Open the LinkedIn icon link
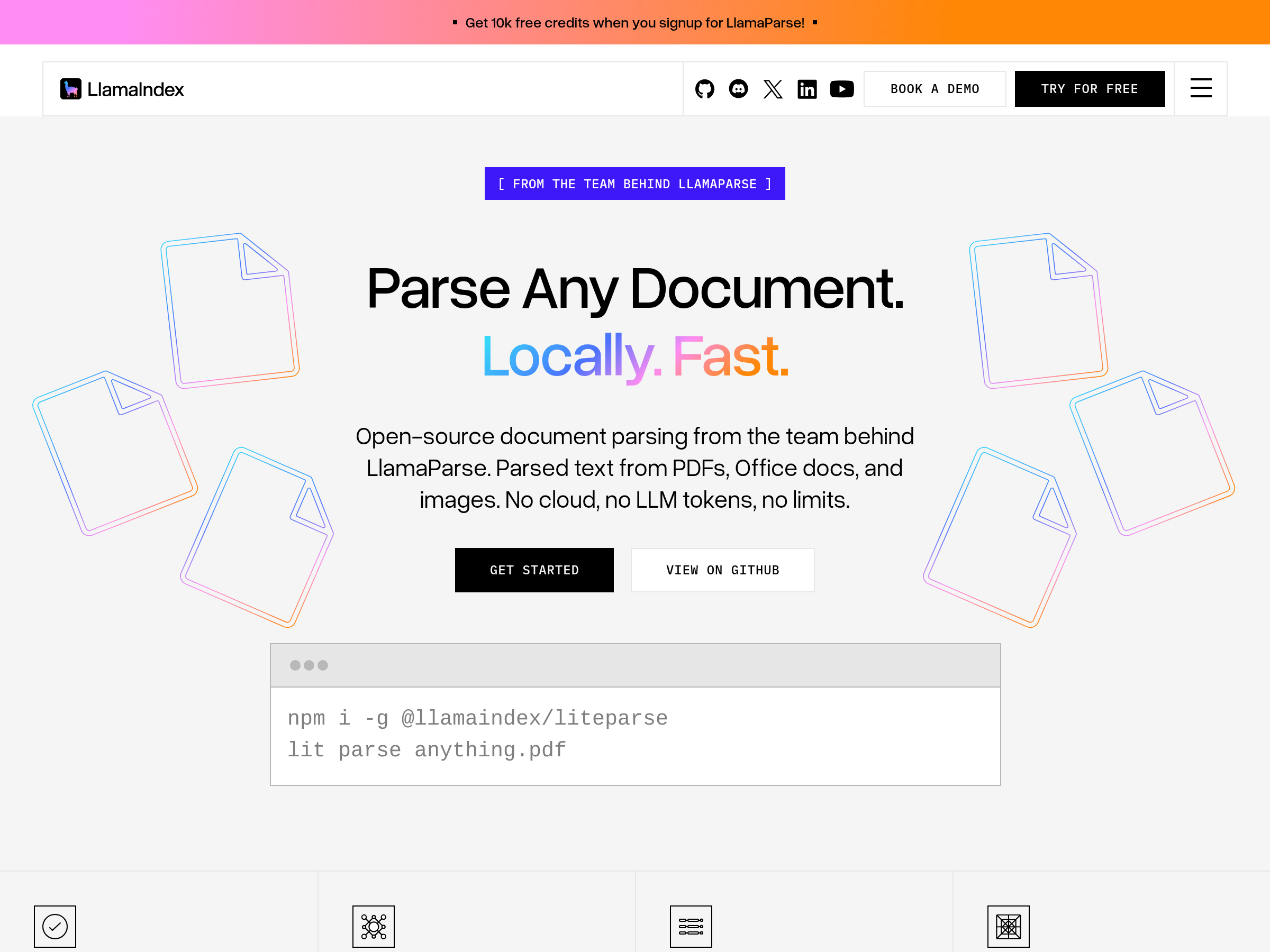 [807, 89]
